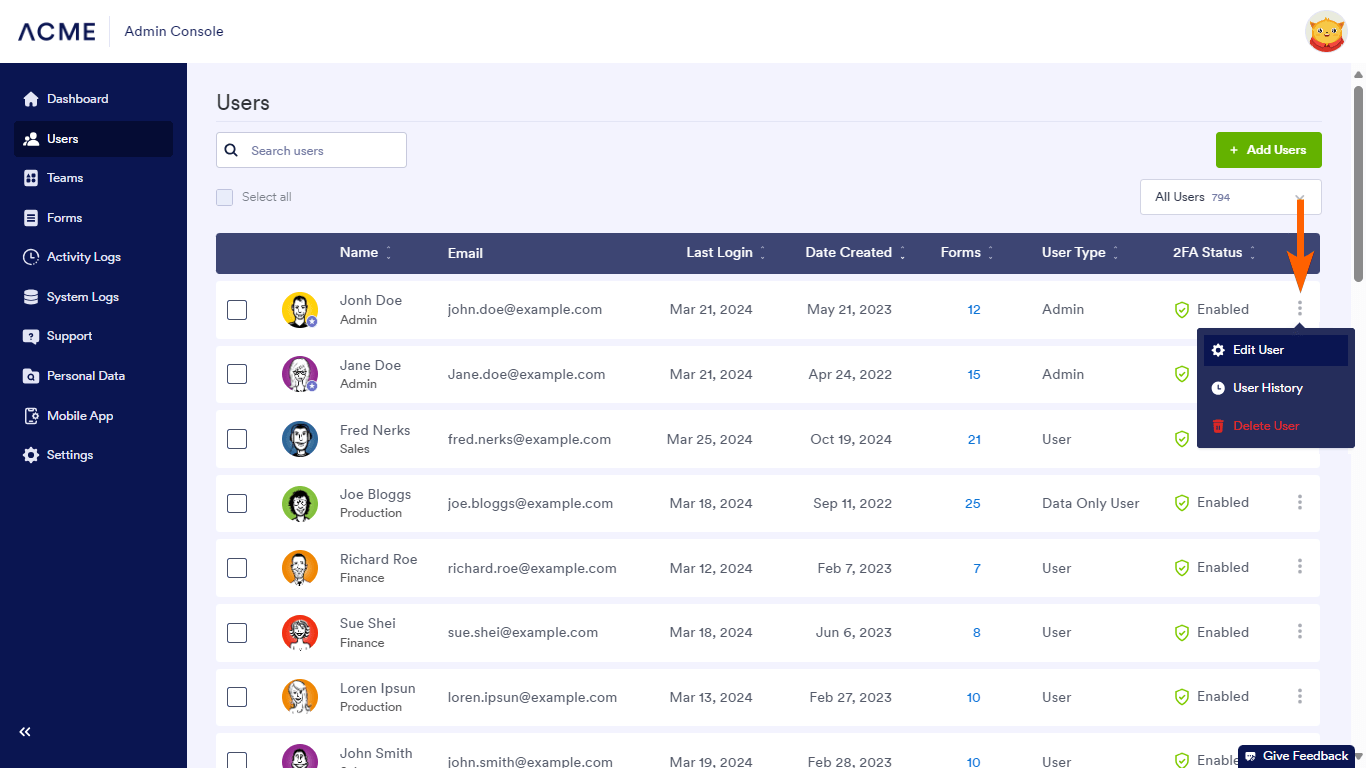Collapse the sidebar with double-chevron icon
This screenshot has width=1366, height=768.
click(x=25, y=732)
